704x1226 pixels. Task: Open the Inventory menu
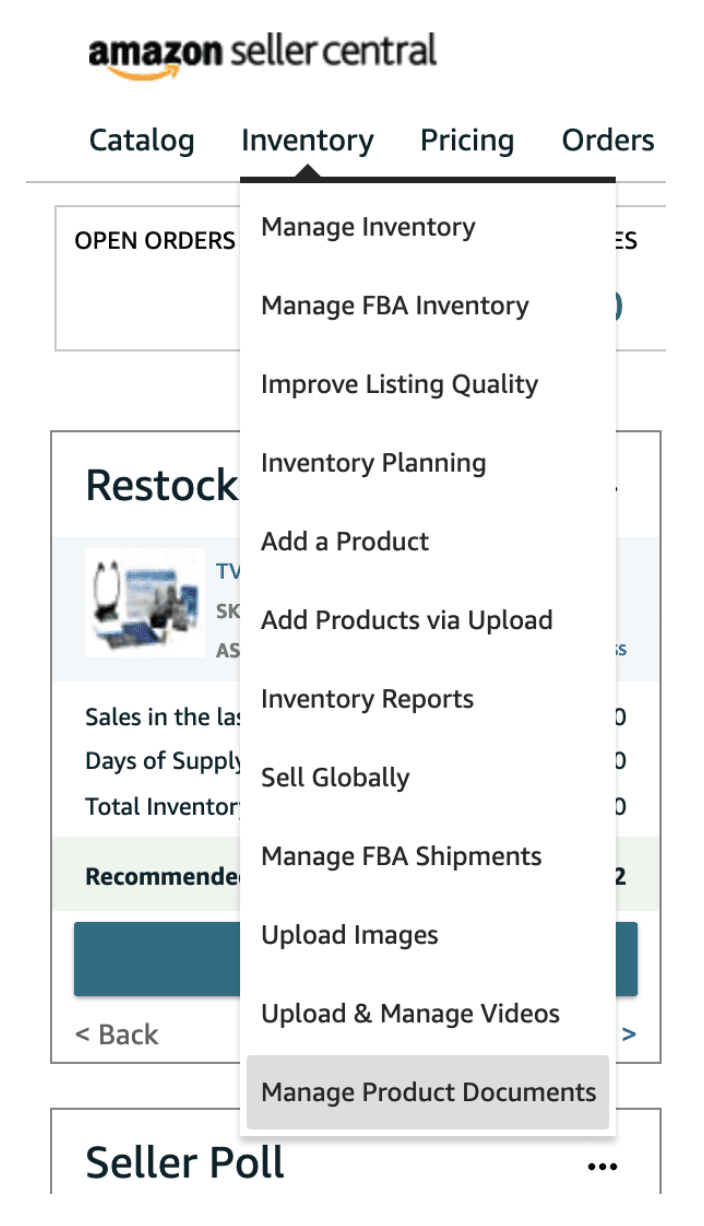pos(307,141)
